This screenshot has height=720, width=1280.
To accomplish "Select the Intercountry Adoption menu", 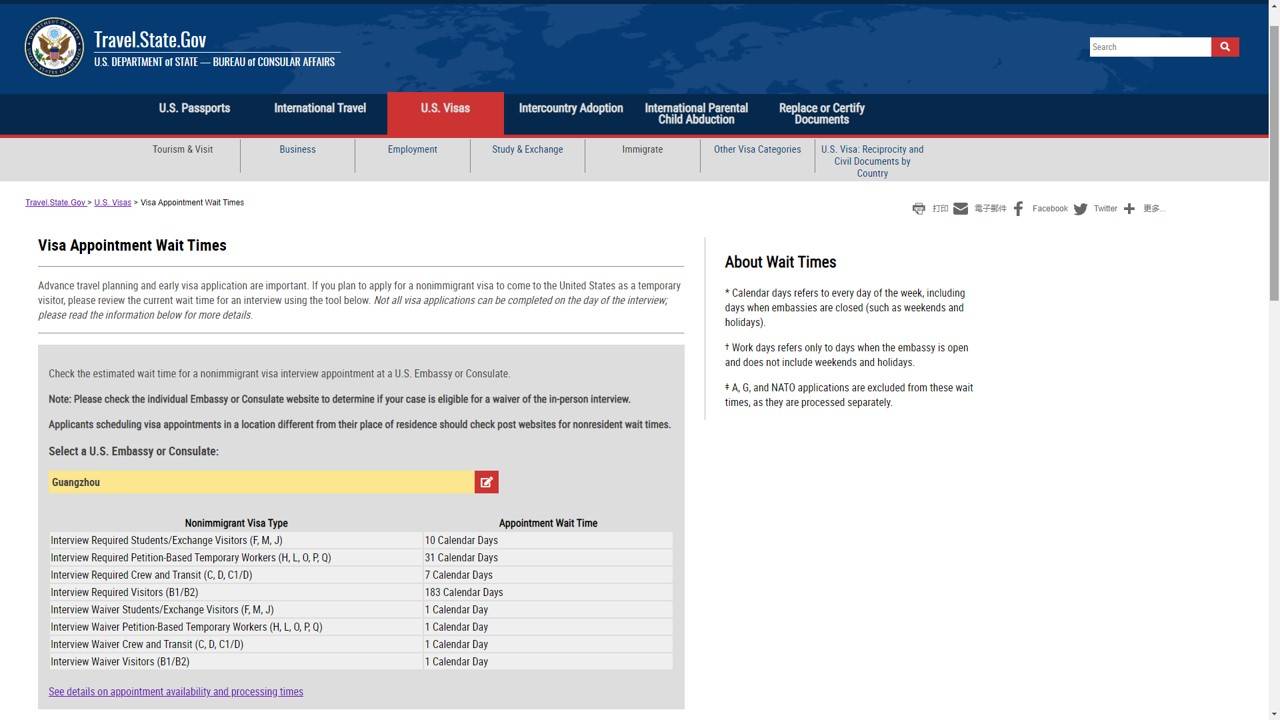I will pyautogui.click(x=570, y=108).
